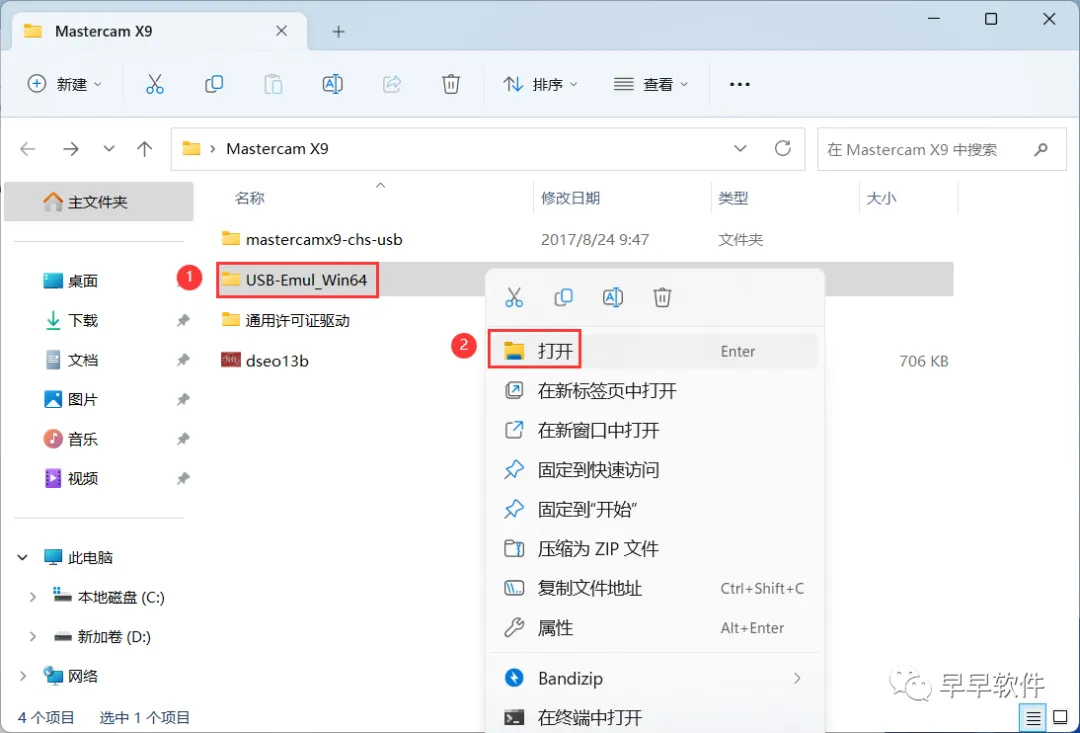The image size is (1080, 733).
Task: Click the Cut icon in the toolbar
Action: [155, 84]
